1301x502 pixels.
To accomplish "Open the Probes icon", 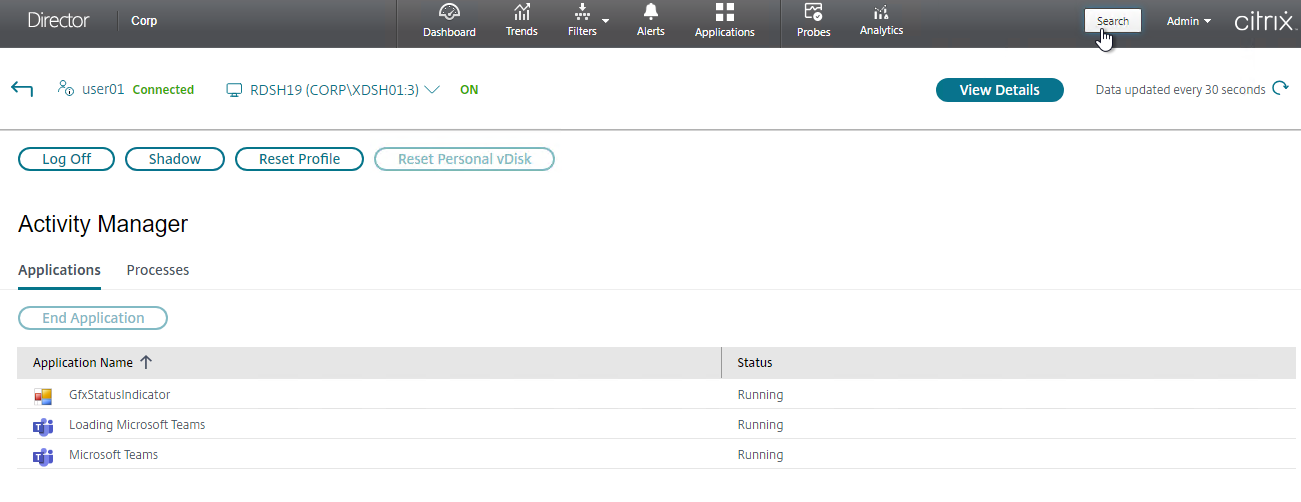I will [813, 12].
